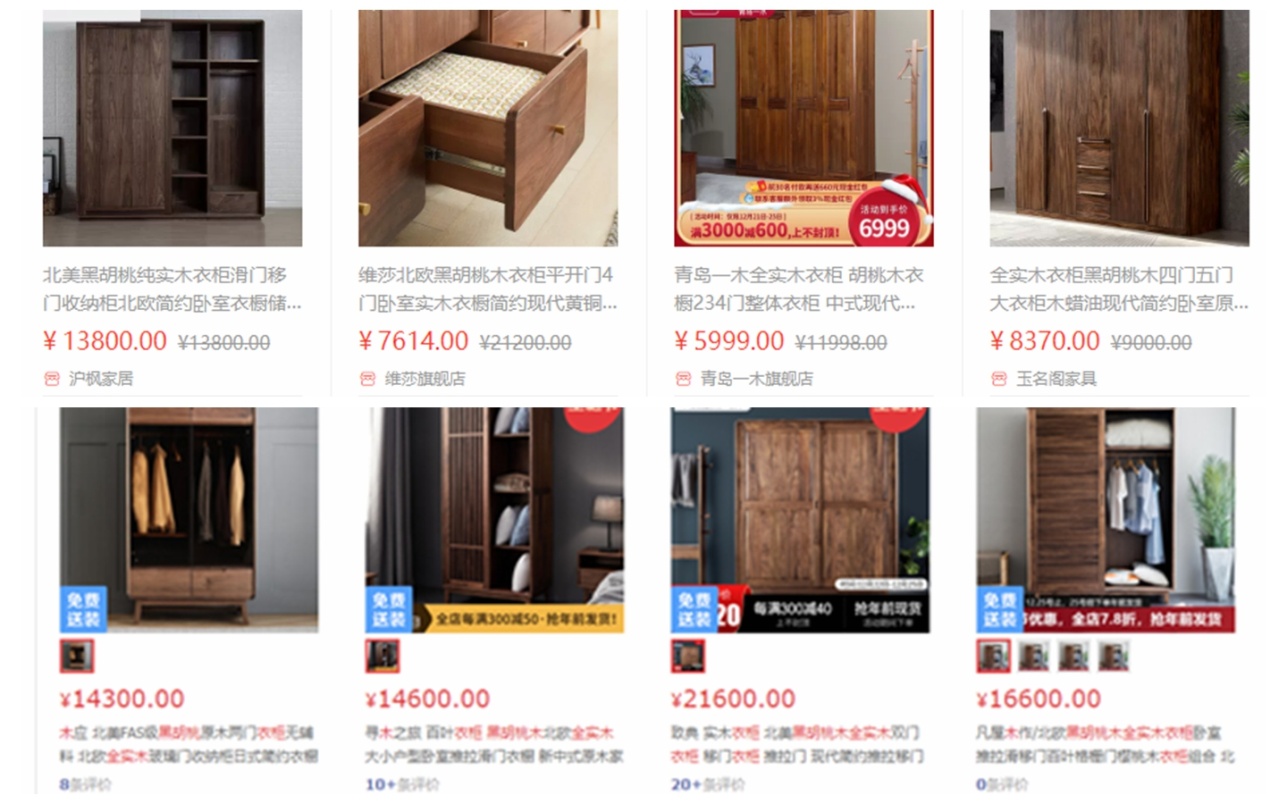The width and height of the screenshot is (1287, 804).
Task: Click the shop icon beside 玉名阁家具
Action: point(999,378)
